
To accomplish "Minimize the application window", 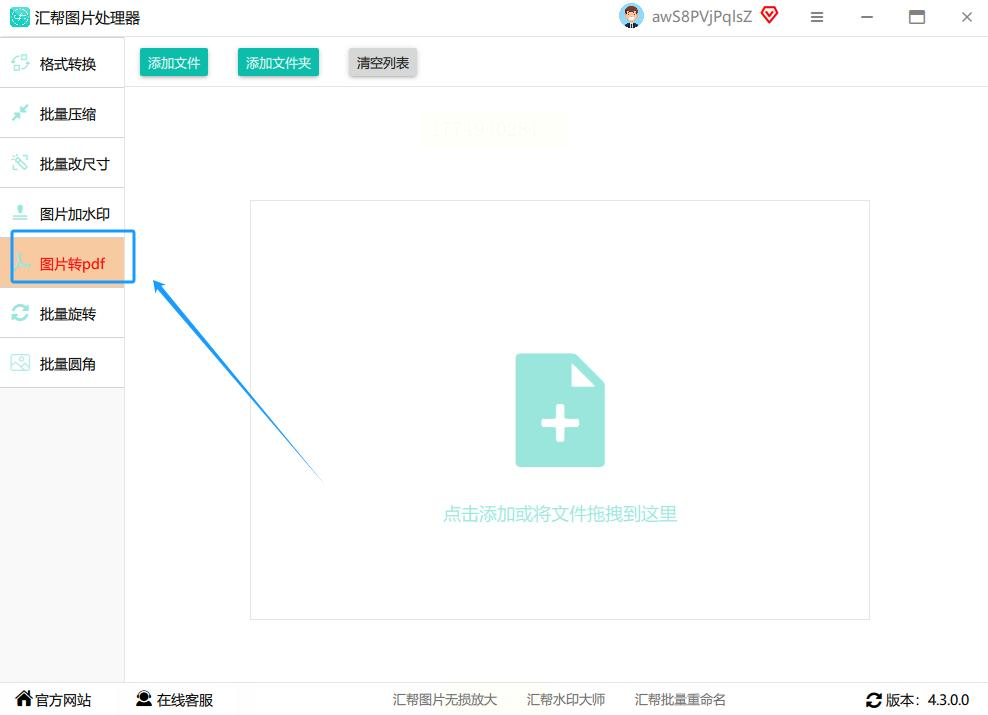I will (x=867, y=17).
